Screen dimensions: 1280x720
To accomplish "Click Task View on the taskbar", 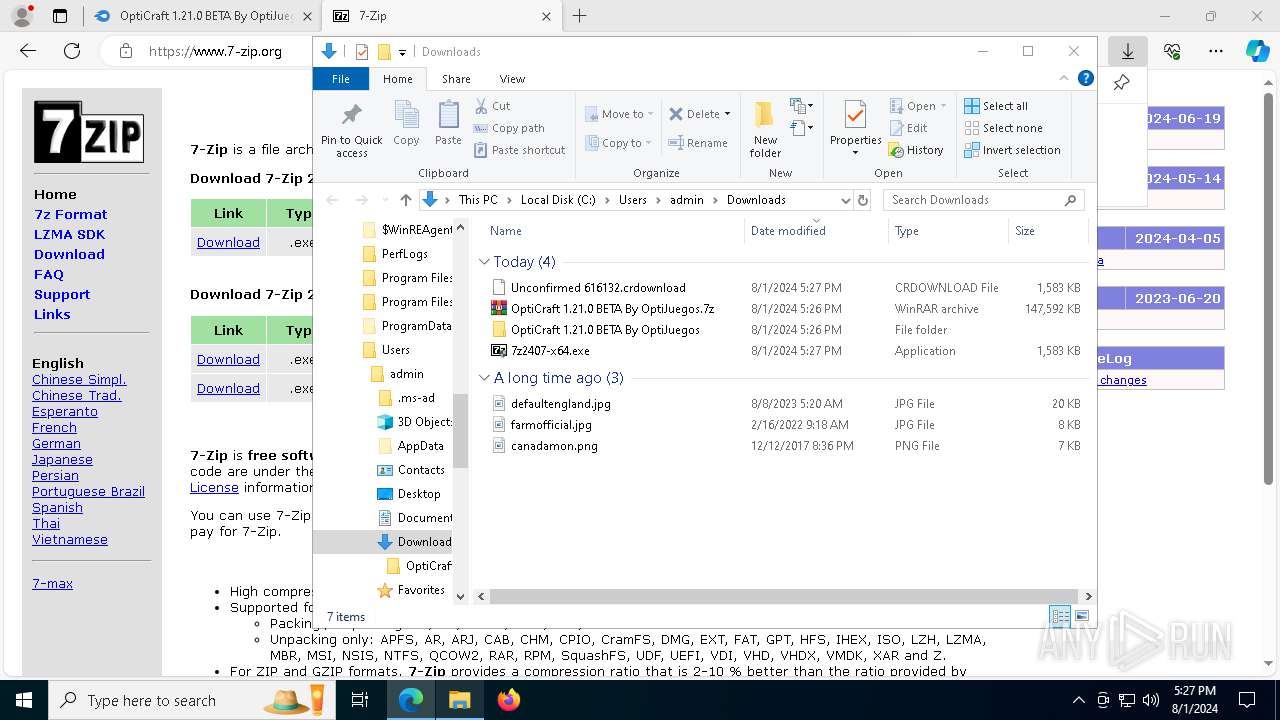I will [360, 700].
